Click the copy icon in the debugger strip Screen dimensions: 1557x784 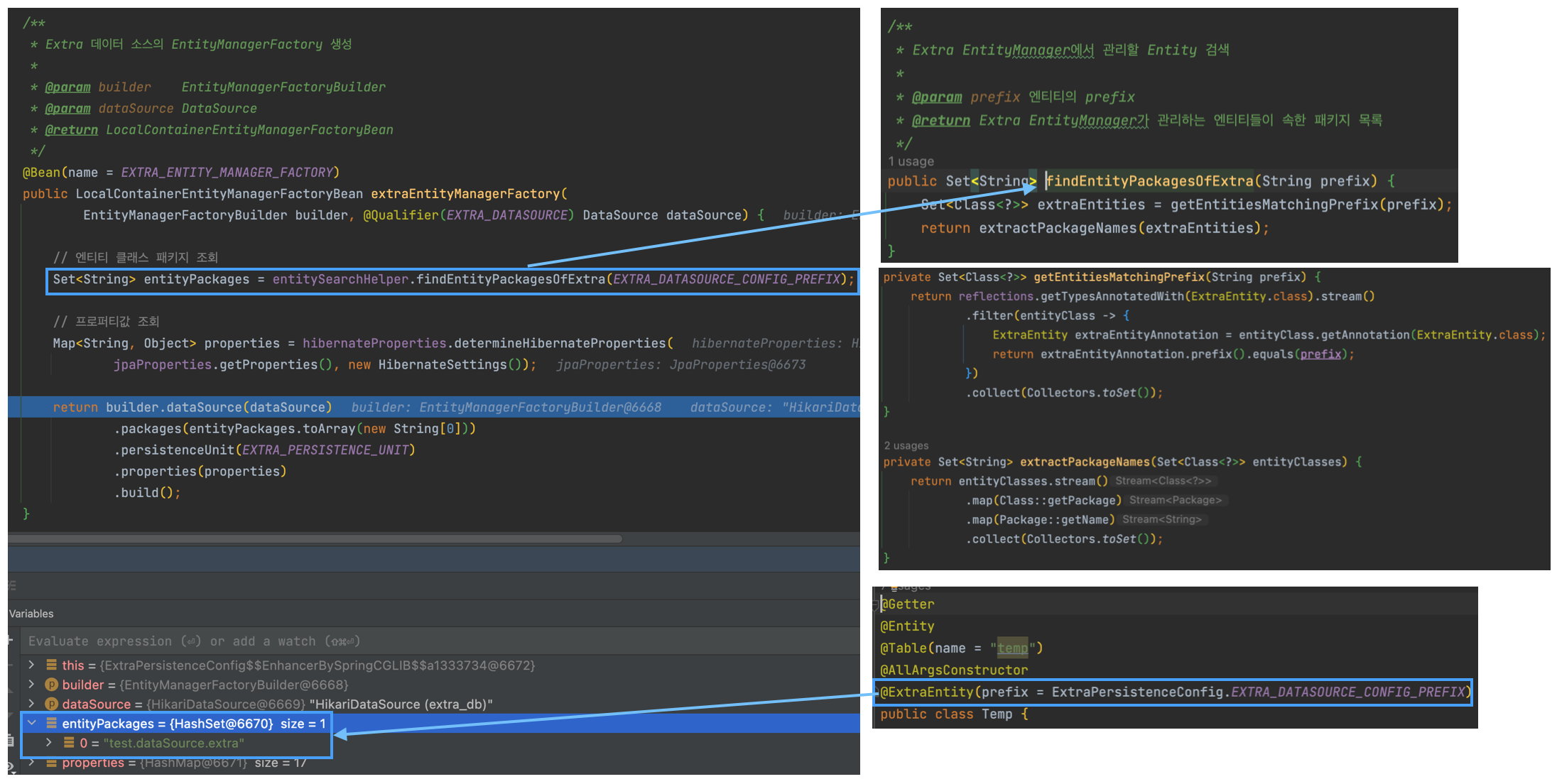(x=10, y=741)
